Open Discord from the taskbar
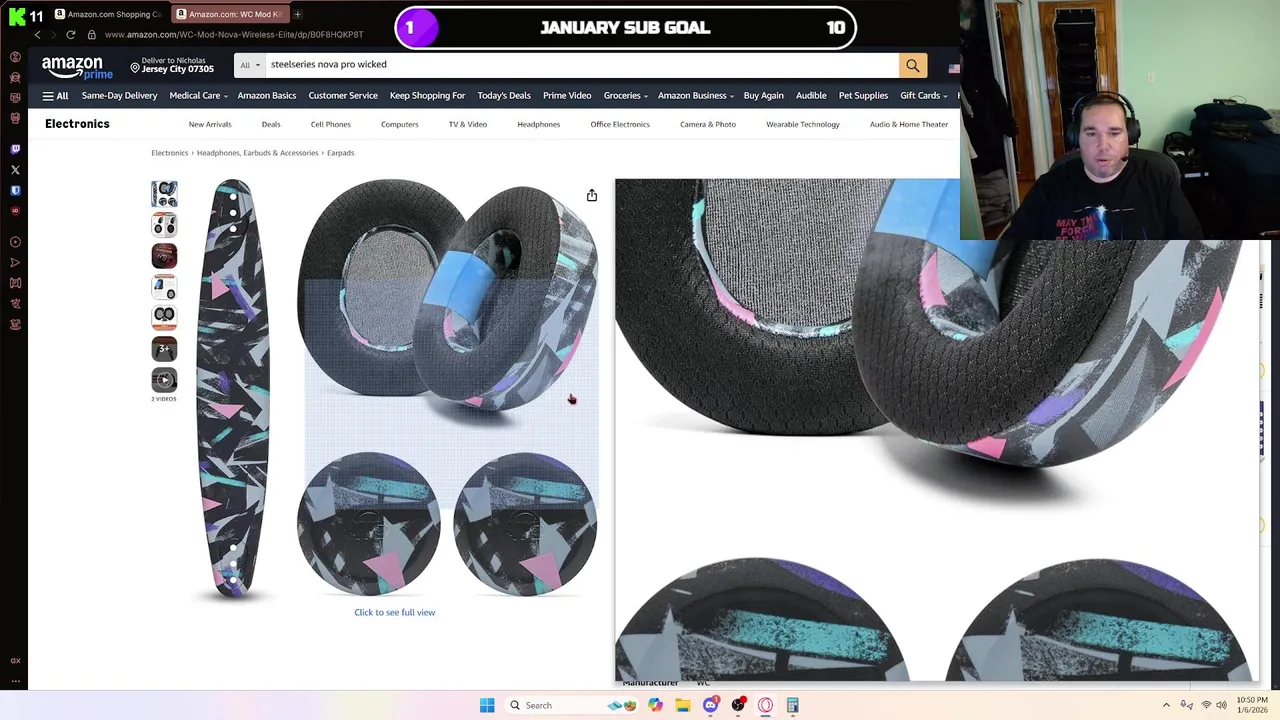This screenshot has height=720, width=1280. tap(710, 705)
